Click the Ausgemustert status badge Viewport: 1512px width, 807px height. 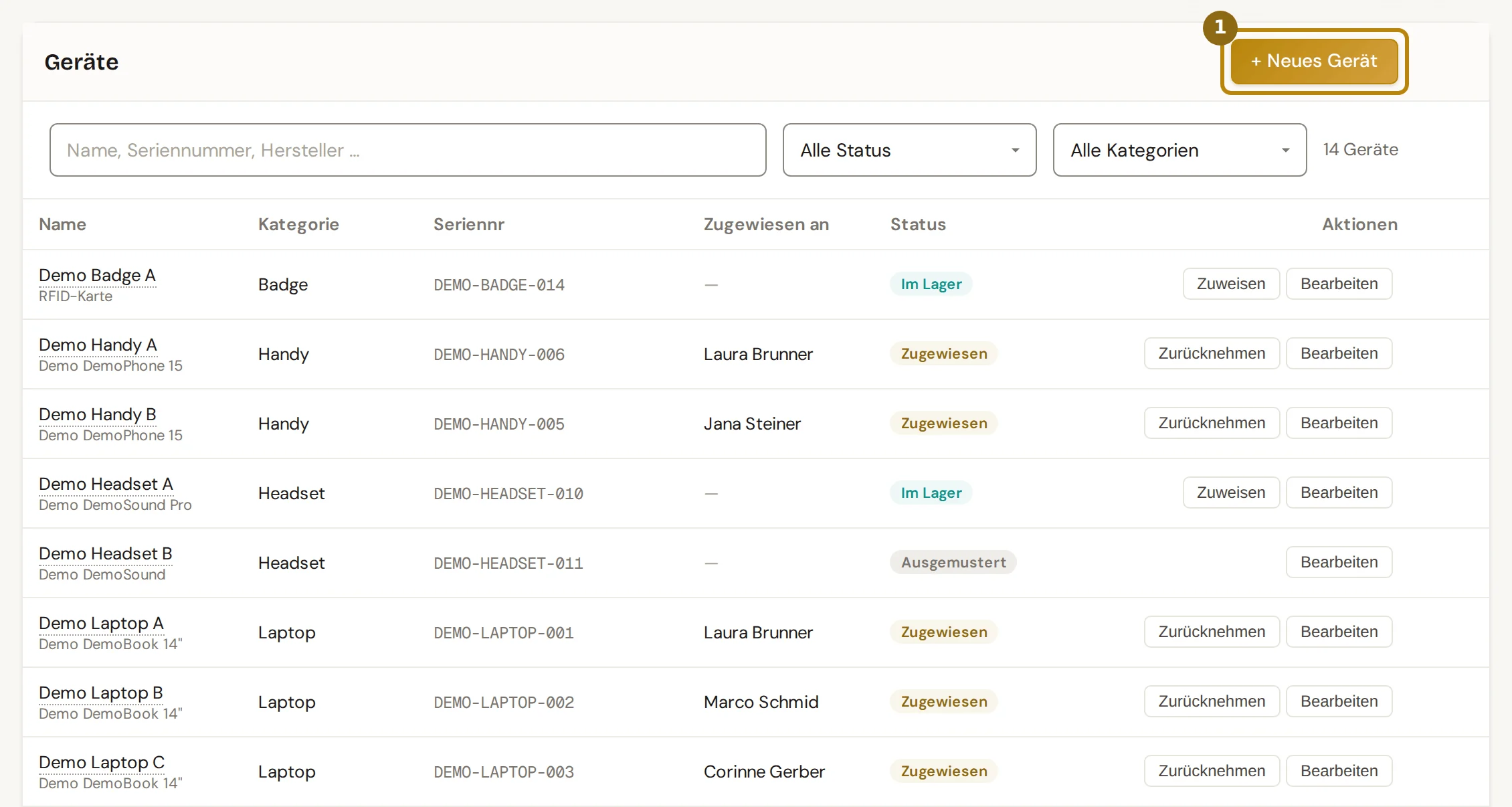953,562
